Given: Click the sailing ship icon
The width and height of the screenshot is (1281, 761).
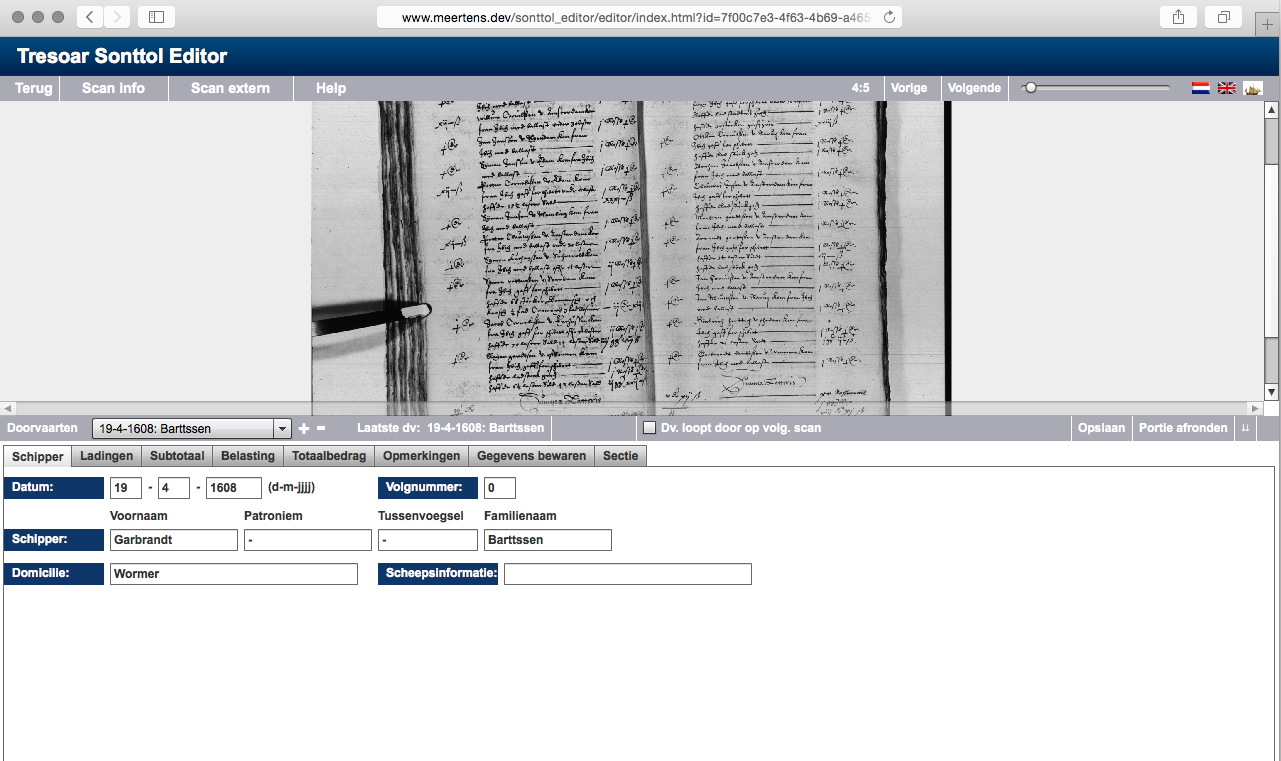Looking at the screenshot, I should point(1252,88).
